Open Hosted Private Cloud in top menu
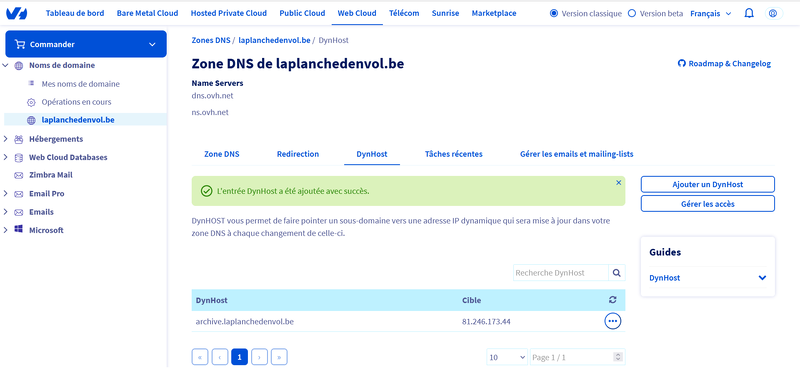 (x=229, y=13)
